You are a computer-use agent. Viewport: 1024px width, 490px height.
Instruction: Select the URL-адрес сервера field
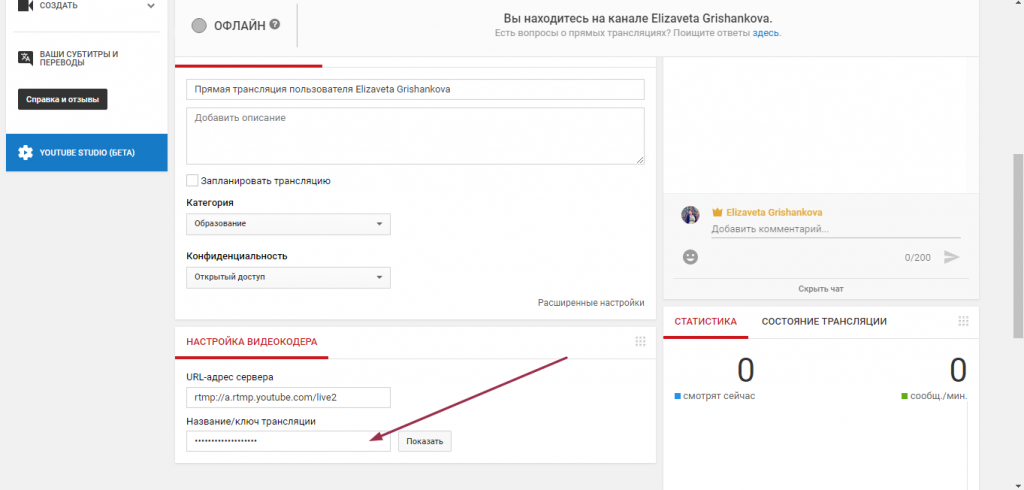(288, 397)
